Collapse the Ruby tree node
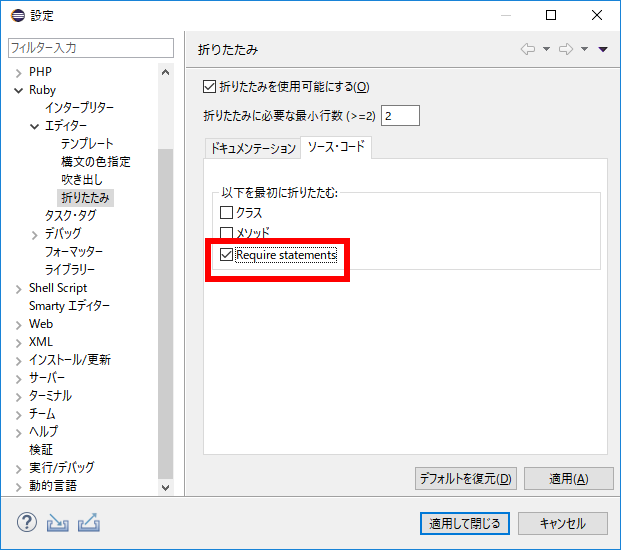 [x=18, y=90]
